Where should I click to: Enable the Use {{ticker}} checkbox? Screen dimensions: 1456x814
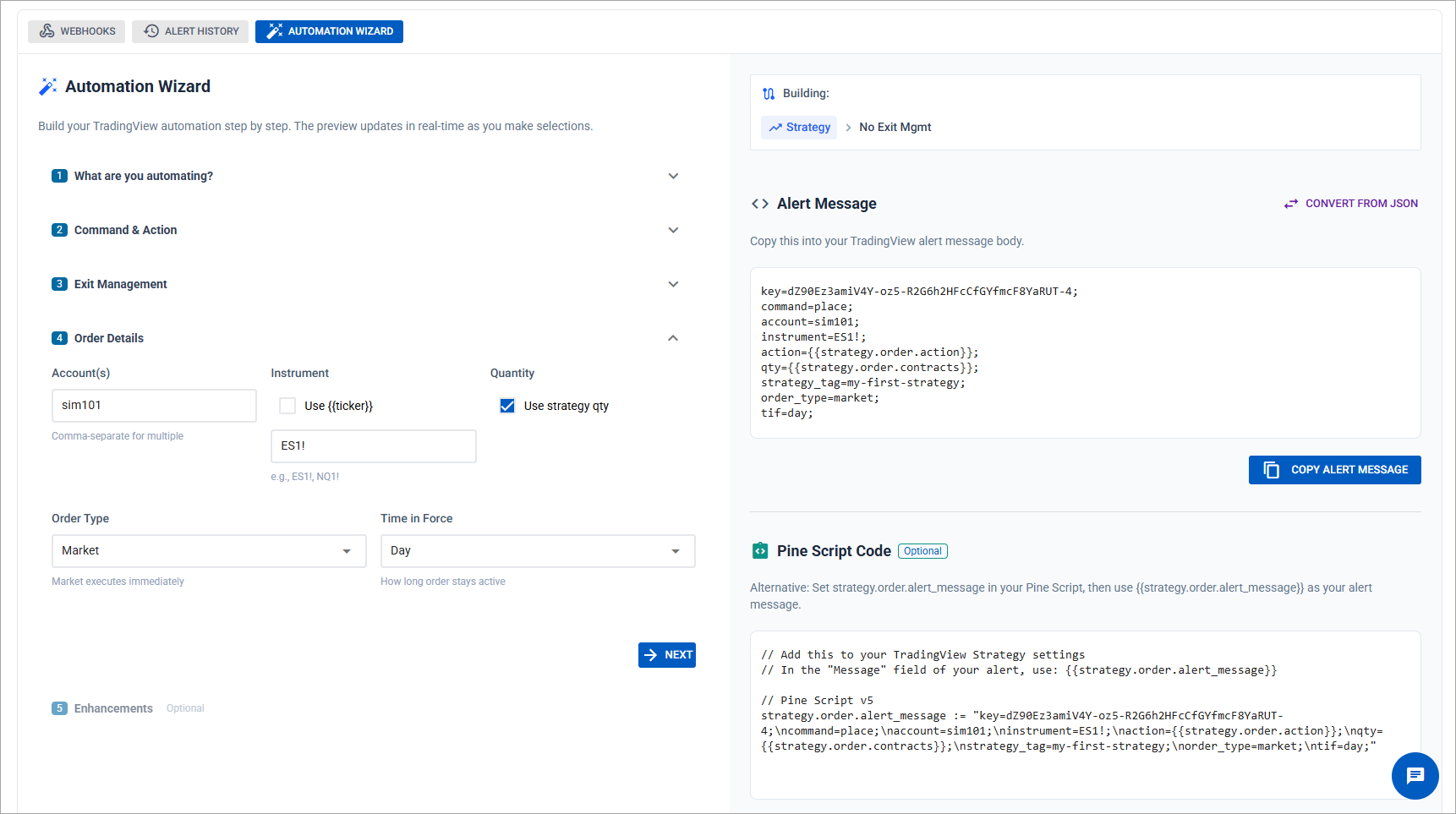[287, 406]
